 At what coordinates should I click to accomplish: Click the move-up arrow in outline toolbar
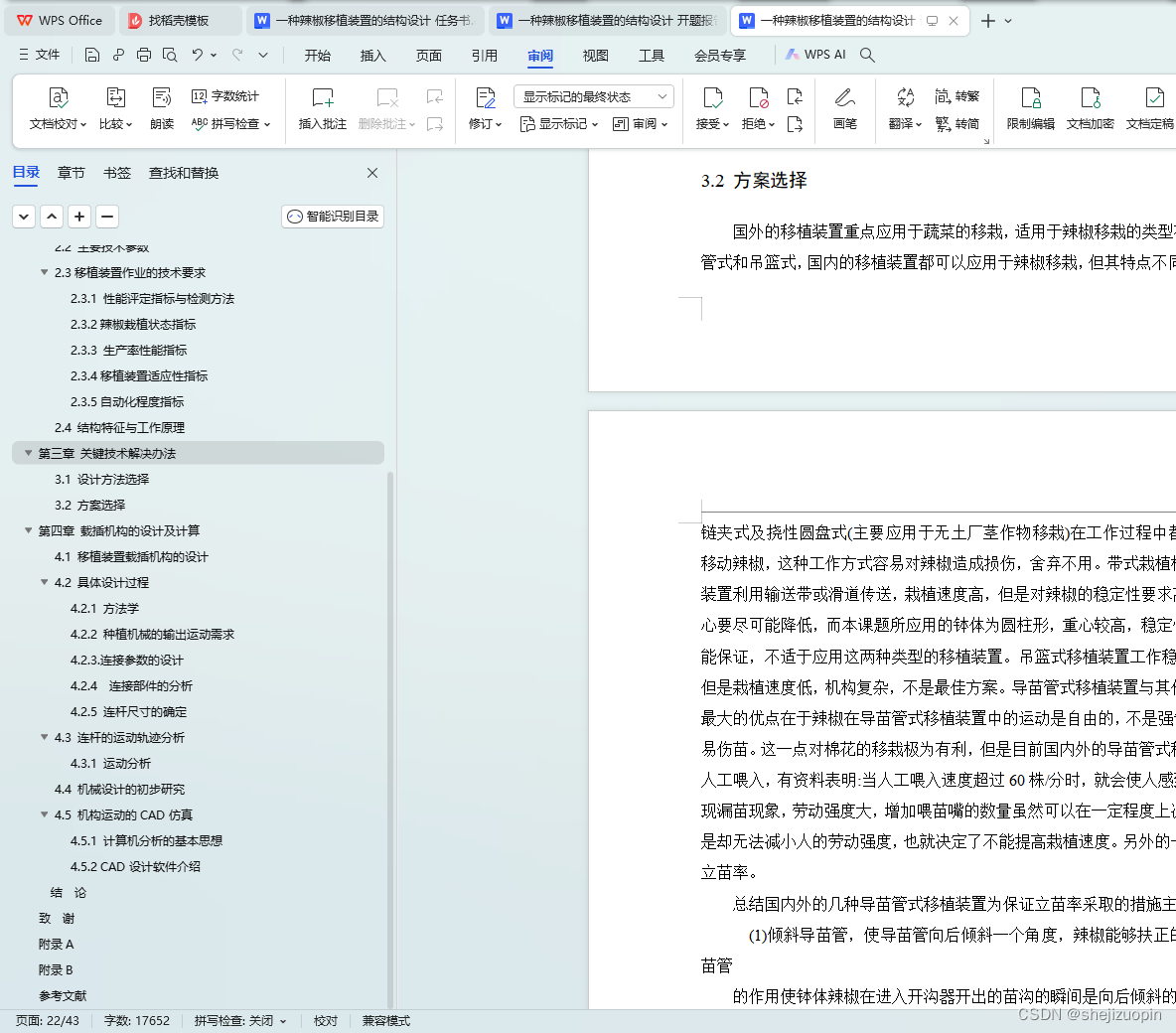pyautogui.click(x=52, y=217)
